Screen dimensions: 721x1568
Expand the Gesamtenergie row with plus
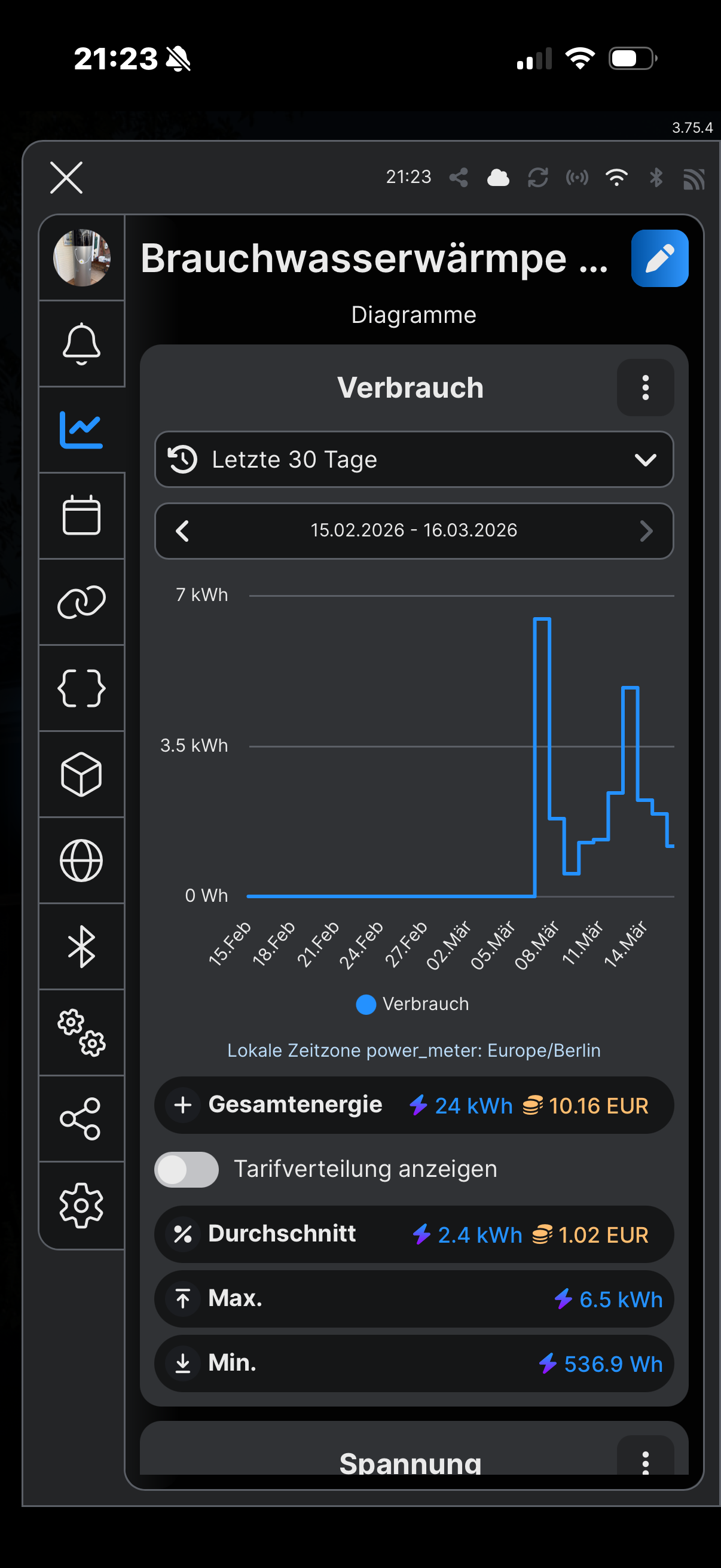[x=183, y=1105]
